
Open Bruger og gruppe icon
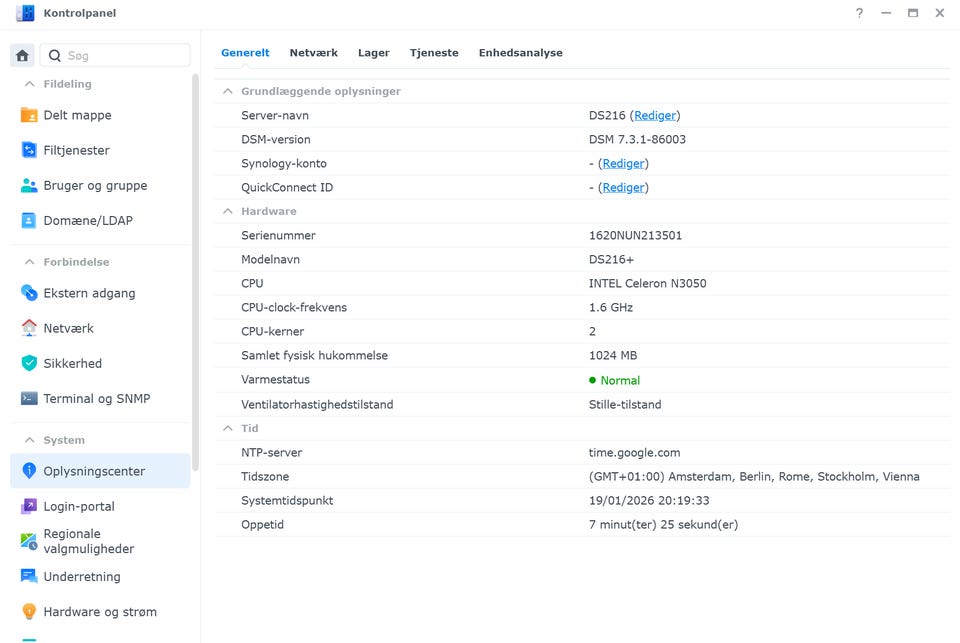(29, 186)
